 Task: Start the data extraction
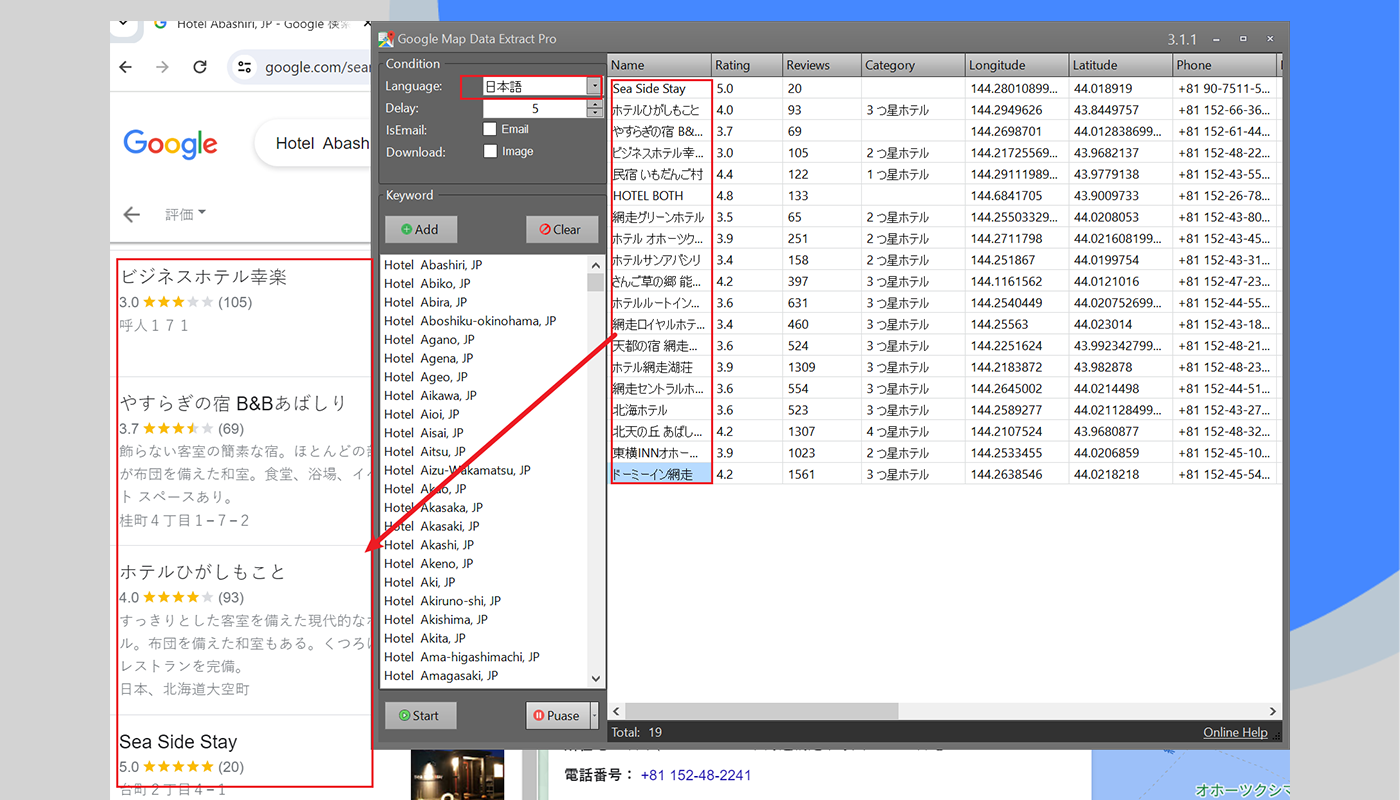pyautogui.click(x=420, y=715)
